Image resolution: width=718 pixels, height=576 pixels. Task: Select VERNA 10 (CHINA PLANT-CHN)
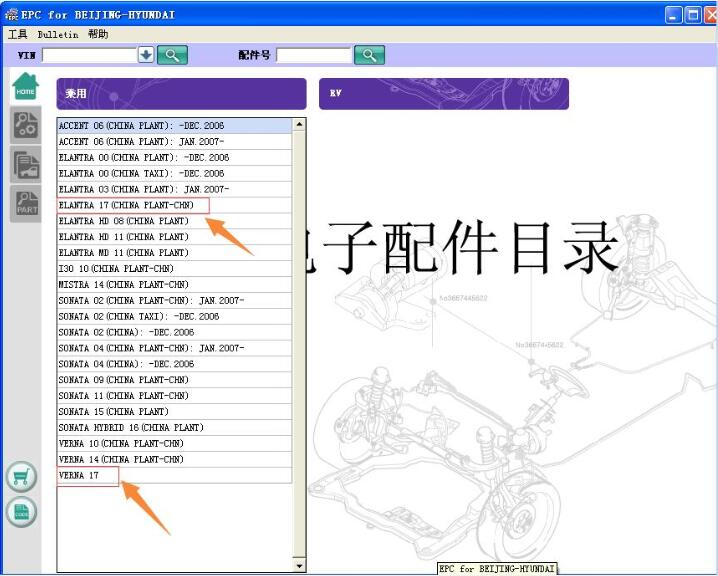pos(174,443)
